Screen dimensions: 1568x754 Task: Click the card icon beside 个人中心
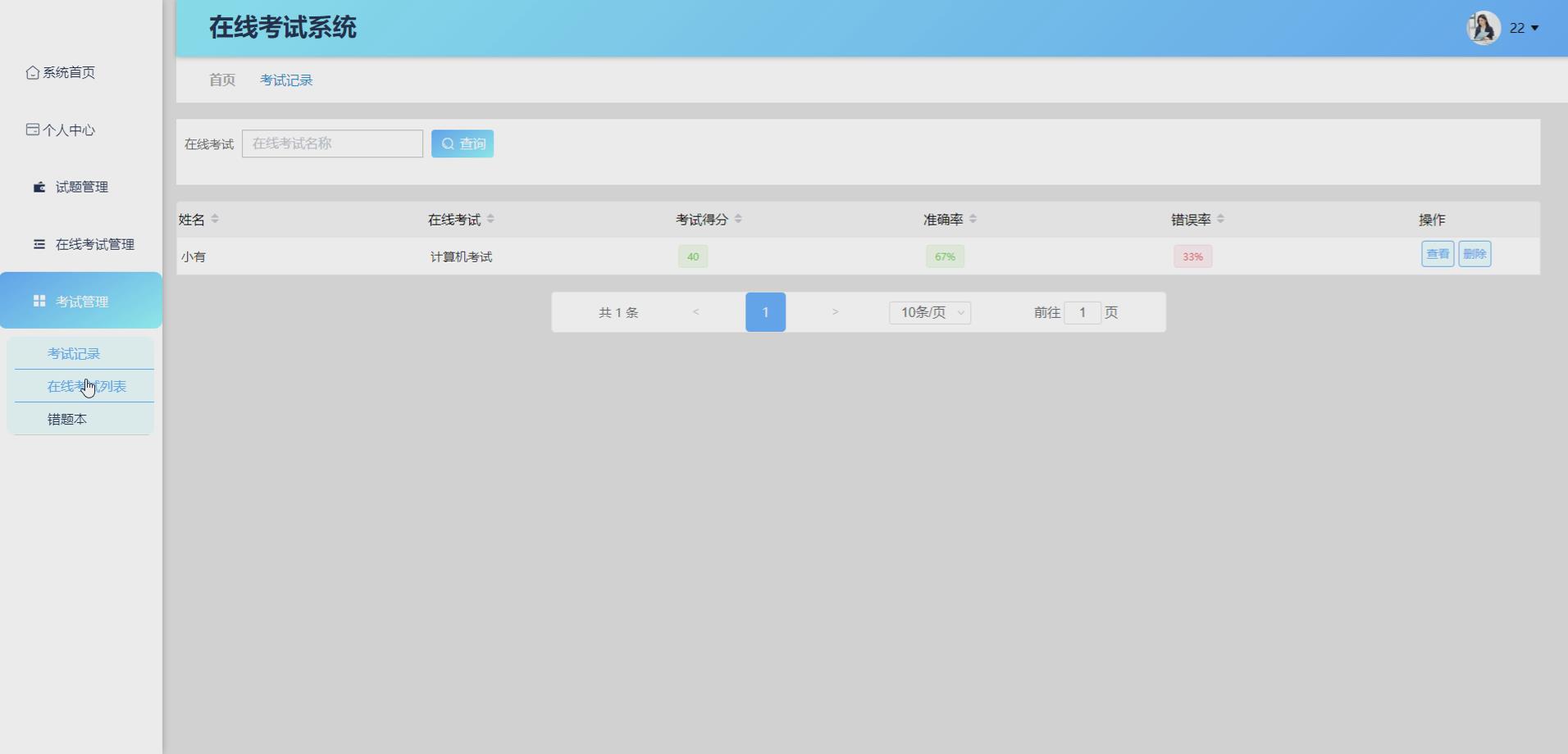point(33,129)
